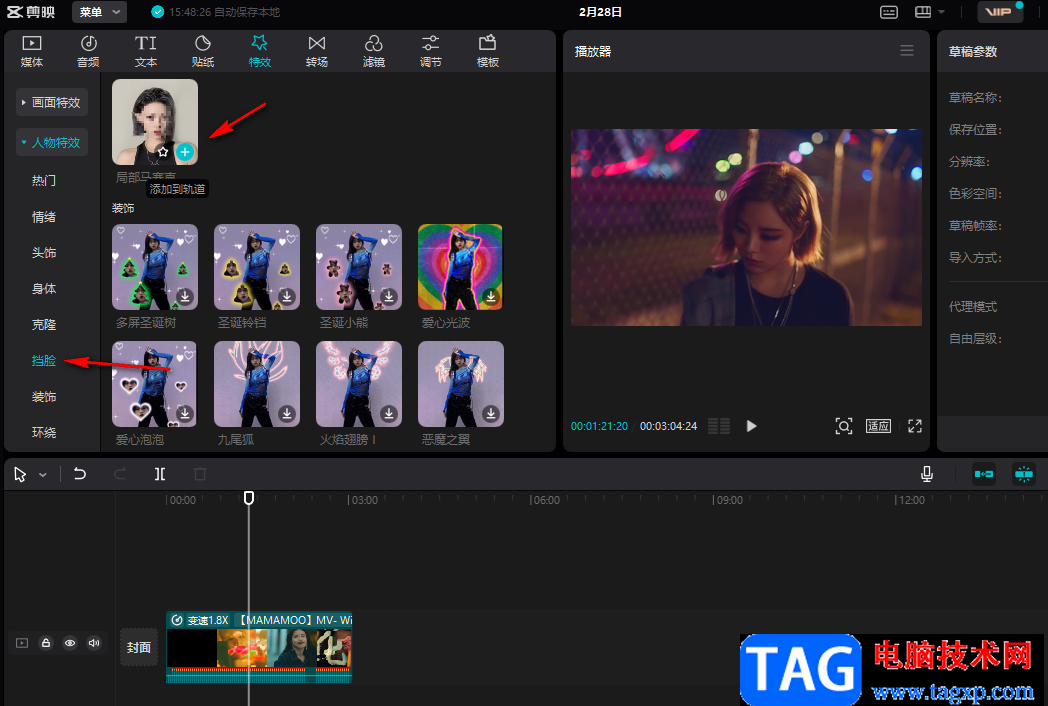
Task: Mute the main track audio
Action: coord(94,643)
